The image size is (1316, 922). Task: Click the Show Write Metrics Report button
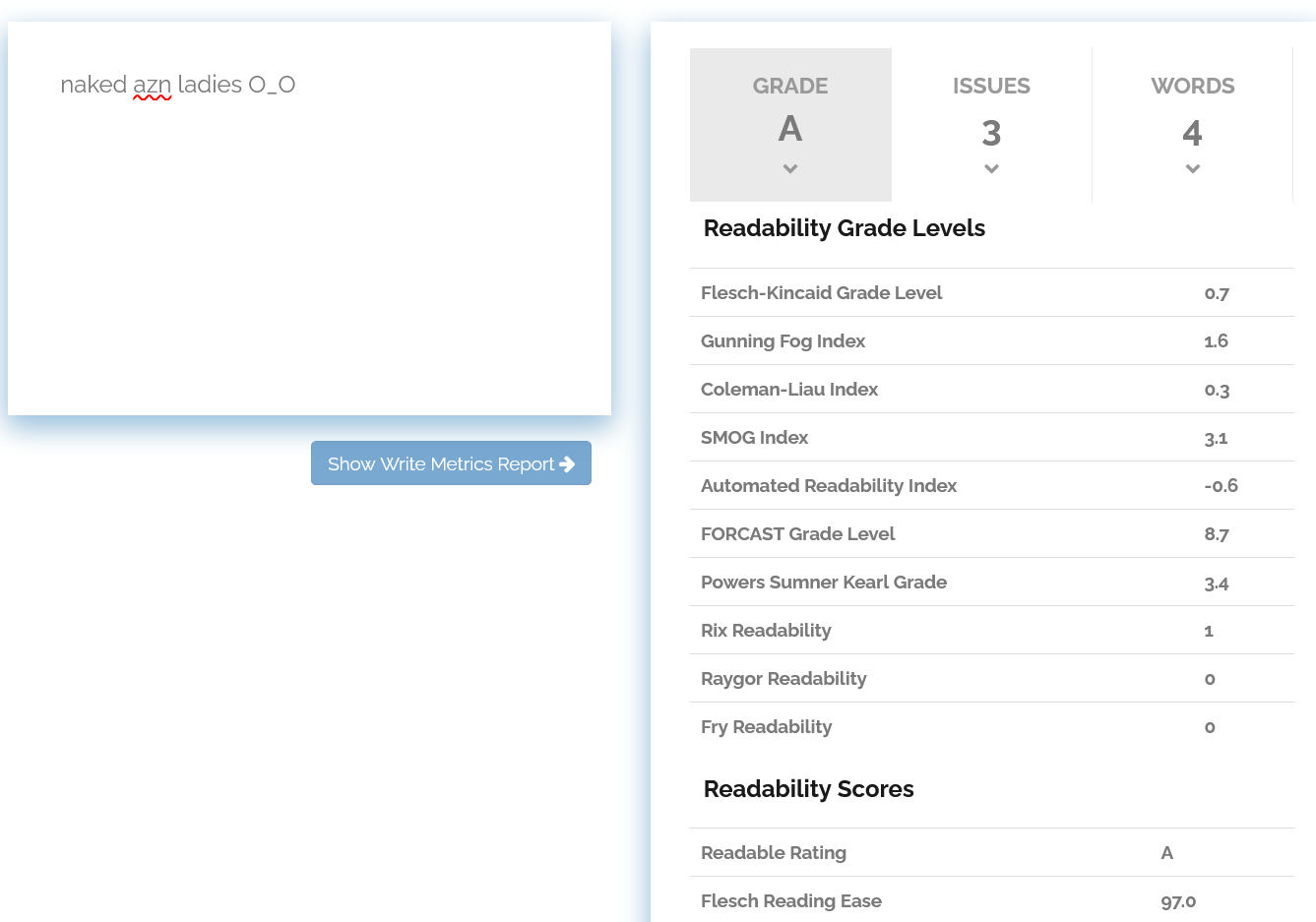click(x=451, y=463)
